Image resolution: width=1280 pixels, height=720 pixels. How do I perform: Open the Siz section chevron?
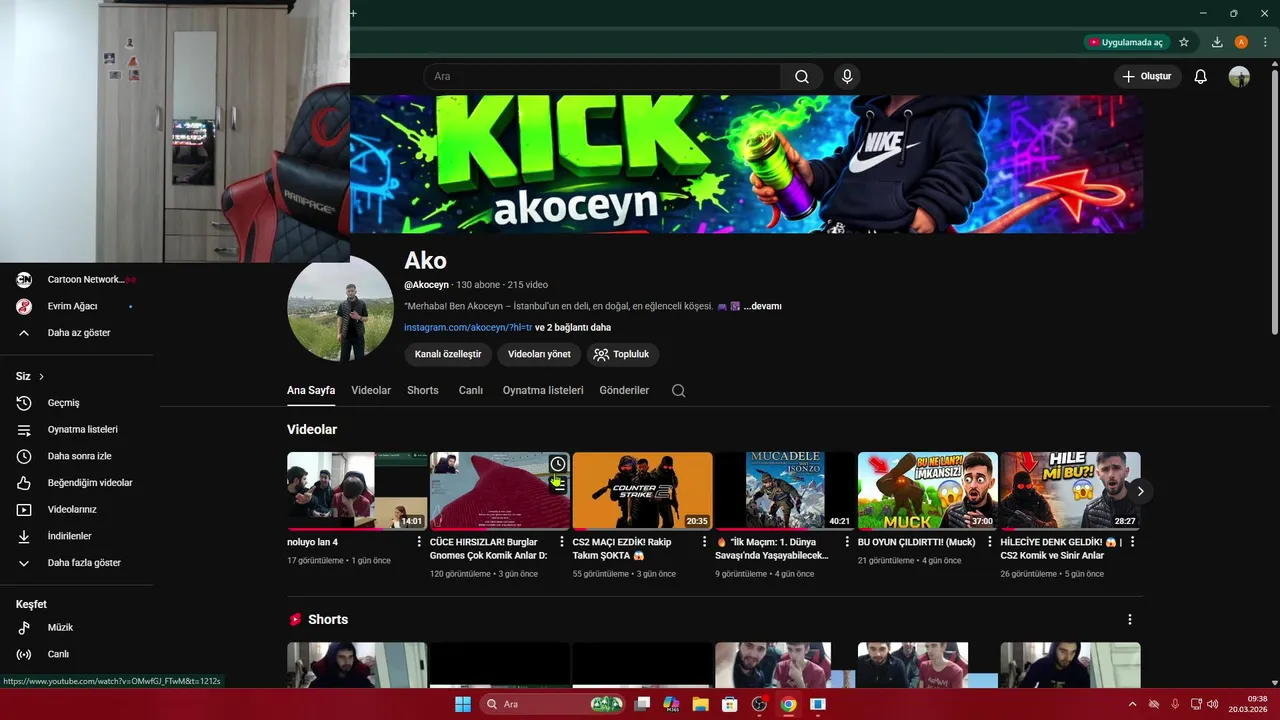(41, 377)
